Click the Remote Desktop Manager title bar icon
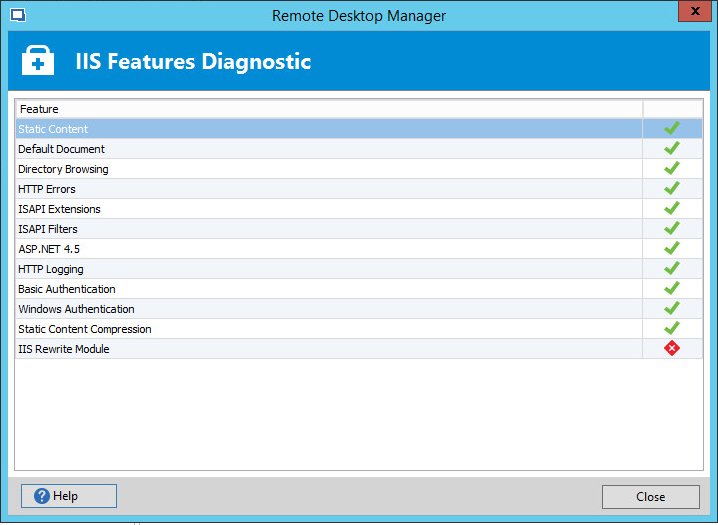The width and height of the screenshot is (718, 525). tap(18, 15)
